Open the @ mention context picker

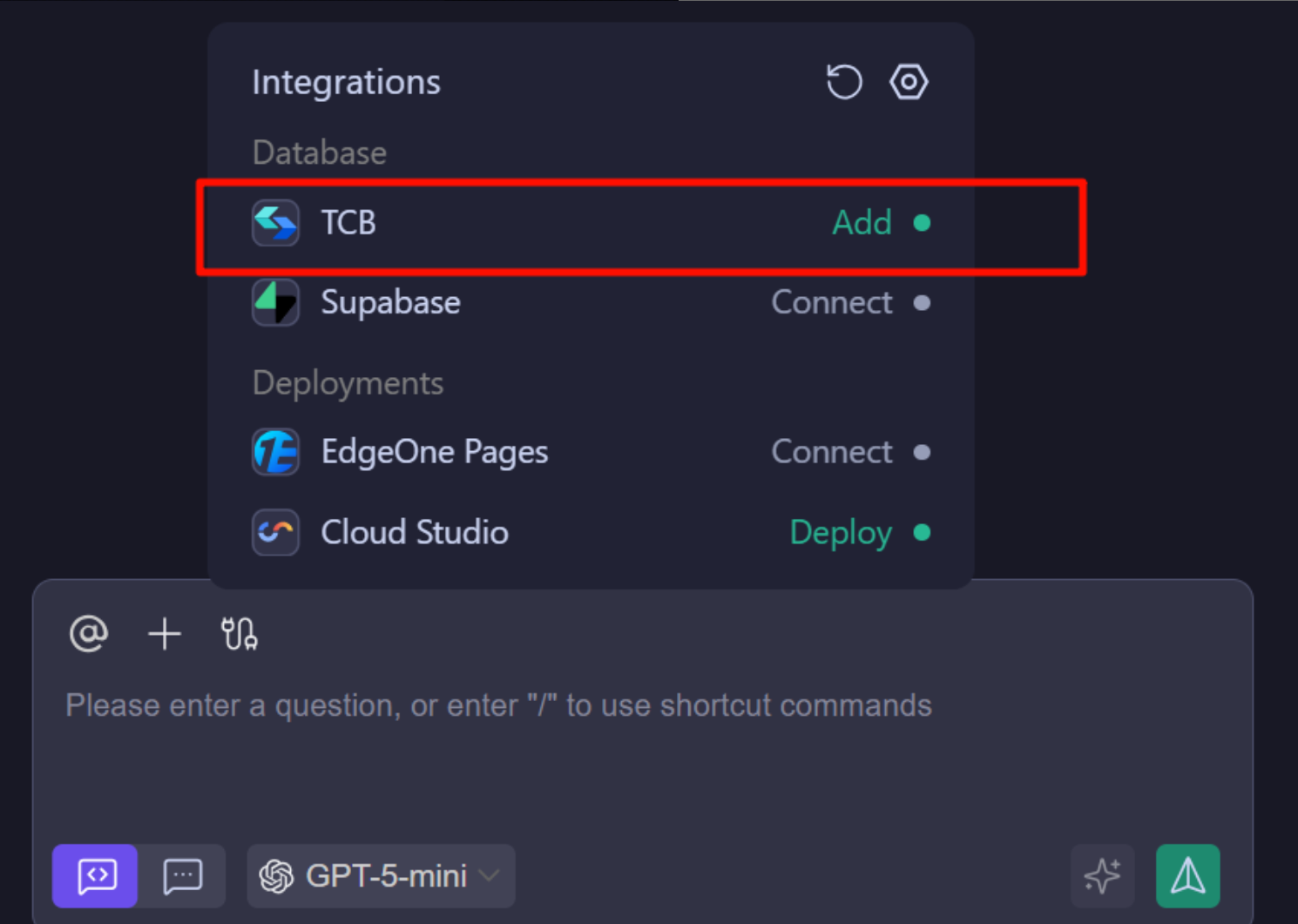87,634
